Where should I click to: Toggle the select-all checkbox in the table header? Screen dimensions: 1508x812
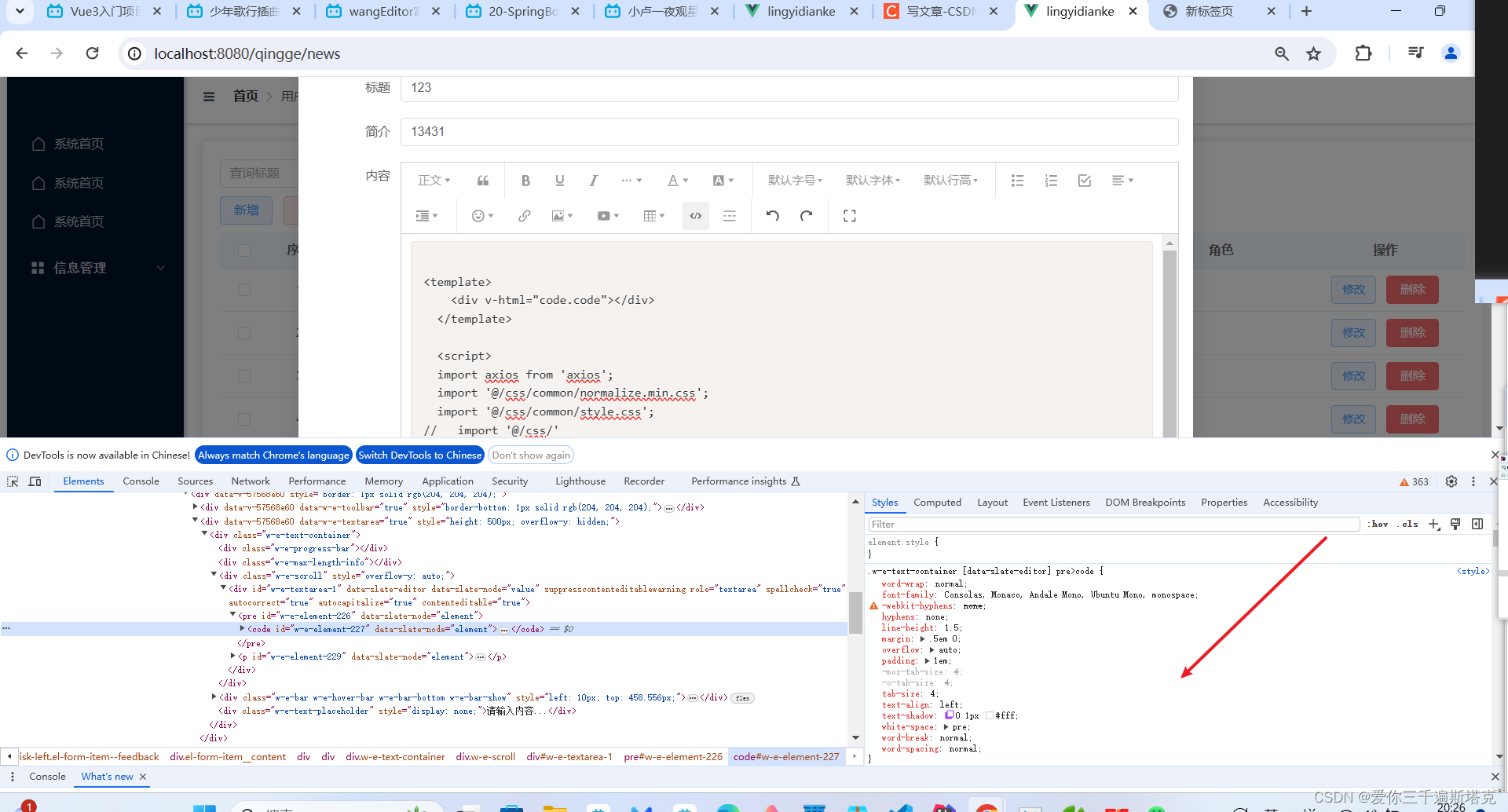(243, 250)
